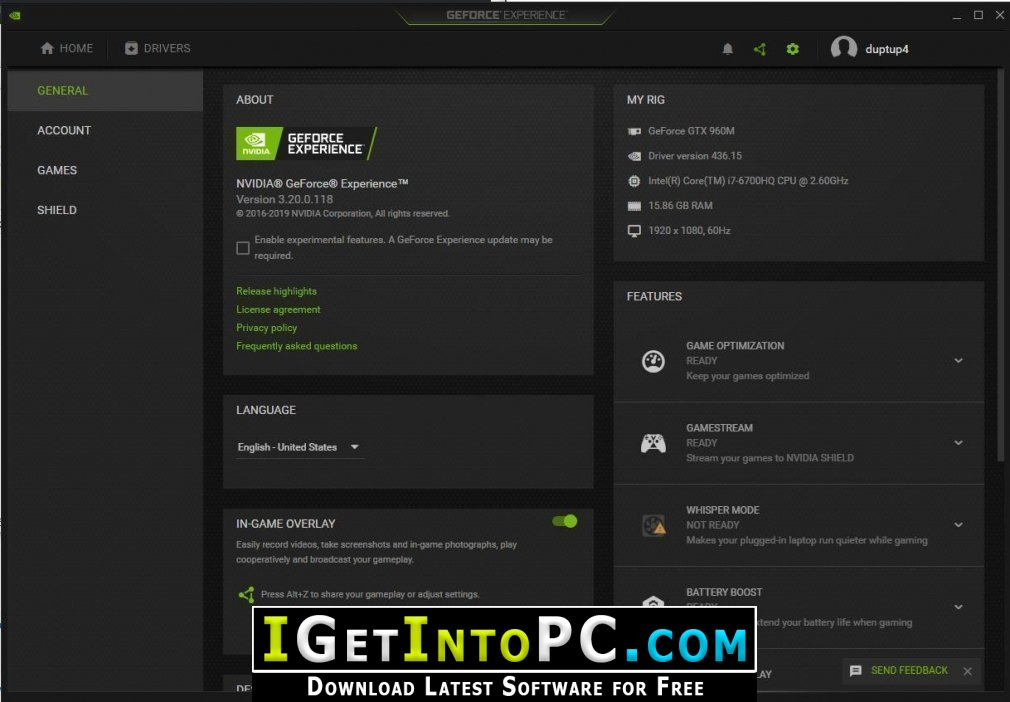Click the green share icon in header
1010x702 pixels.
[x=760, y=49]
